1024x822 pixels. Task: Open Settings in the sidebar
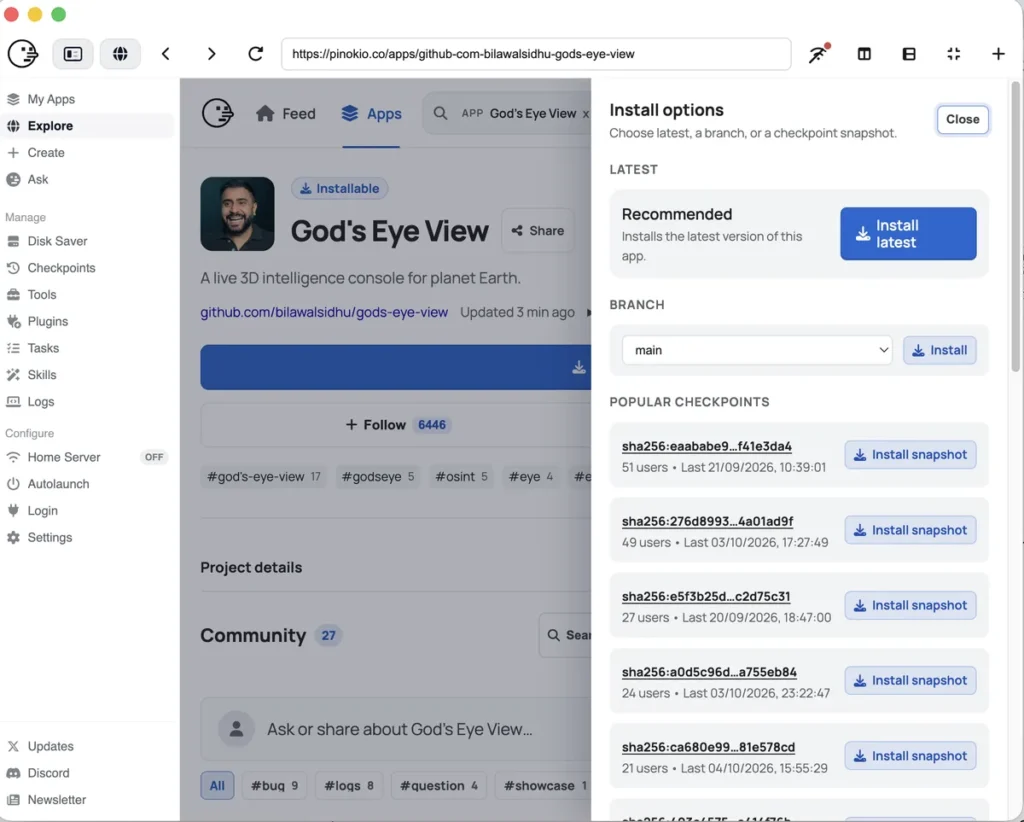pyautogui.click(x=87, y=537)
